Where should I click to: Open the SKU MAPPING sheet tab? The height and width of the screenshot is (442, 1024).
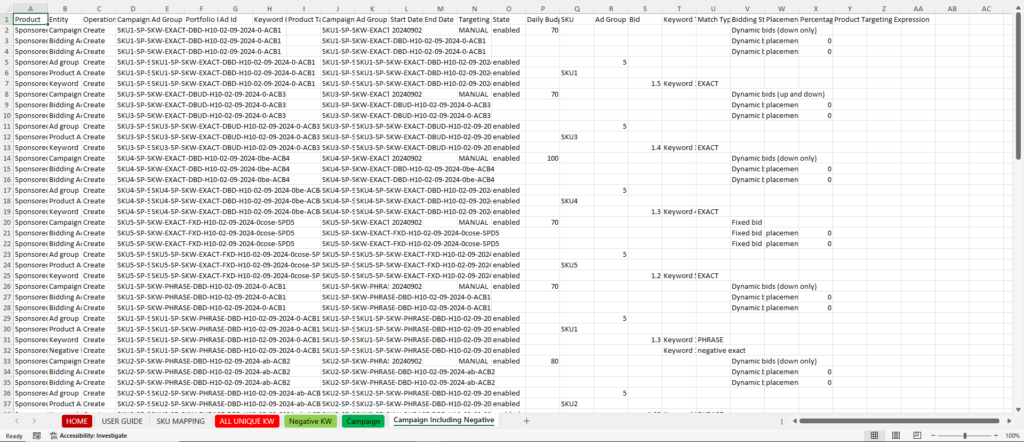click(x=181, y=421)
